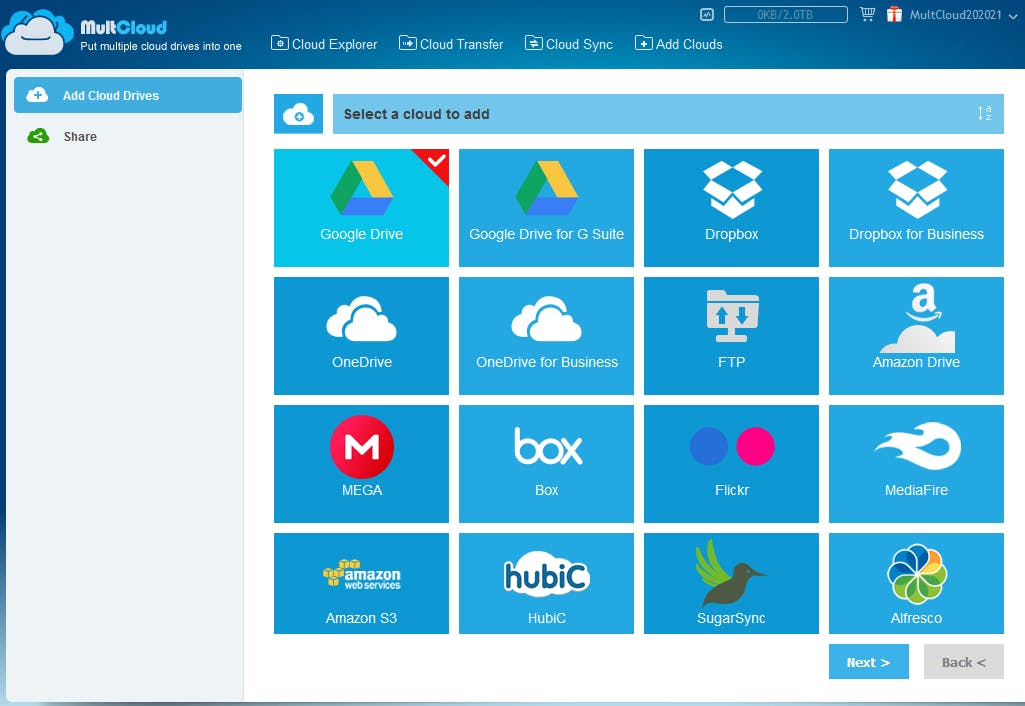The image size is (1025, 706).
Task: Open the Add Clouds tab
Action: click(x=679, y=44)
